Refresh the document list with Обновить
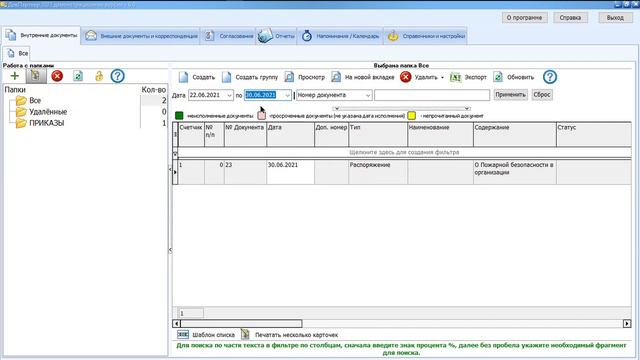The image size is (640, 360). (513, 77)
